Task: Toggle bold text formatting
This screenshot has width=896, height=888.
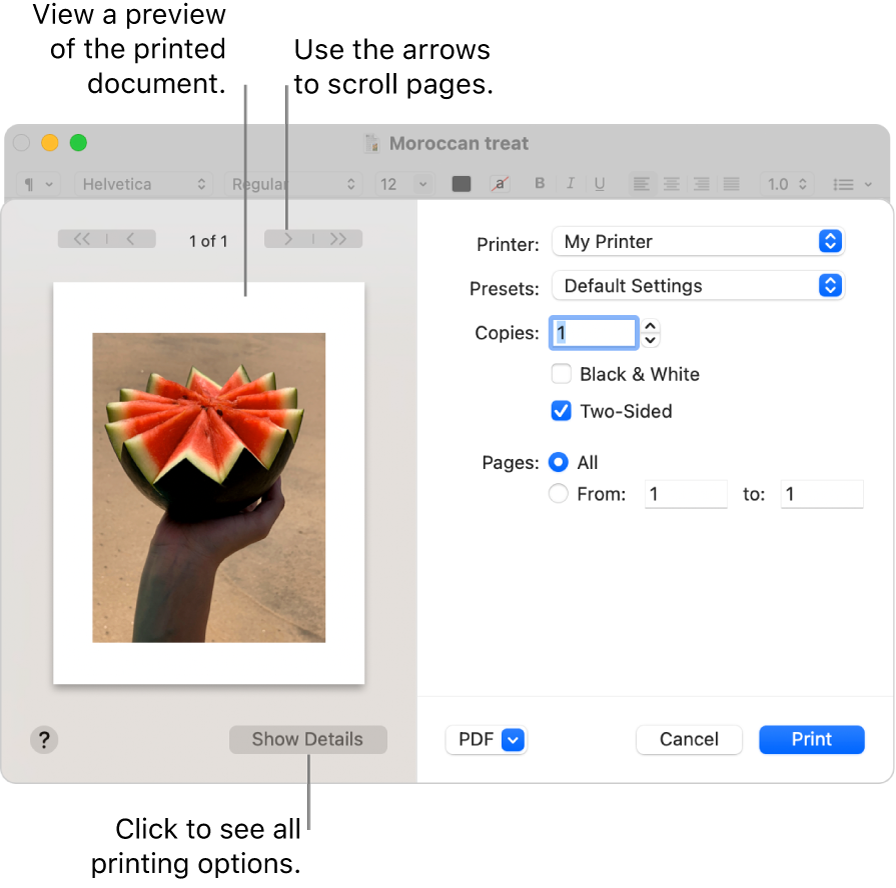Action: 540,184
